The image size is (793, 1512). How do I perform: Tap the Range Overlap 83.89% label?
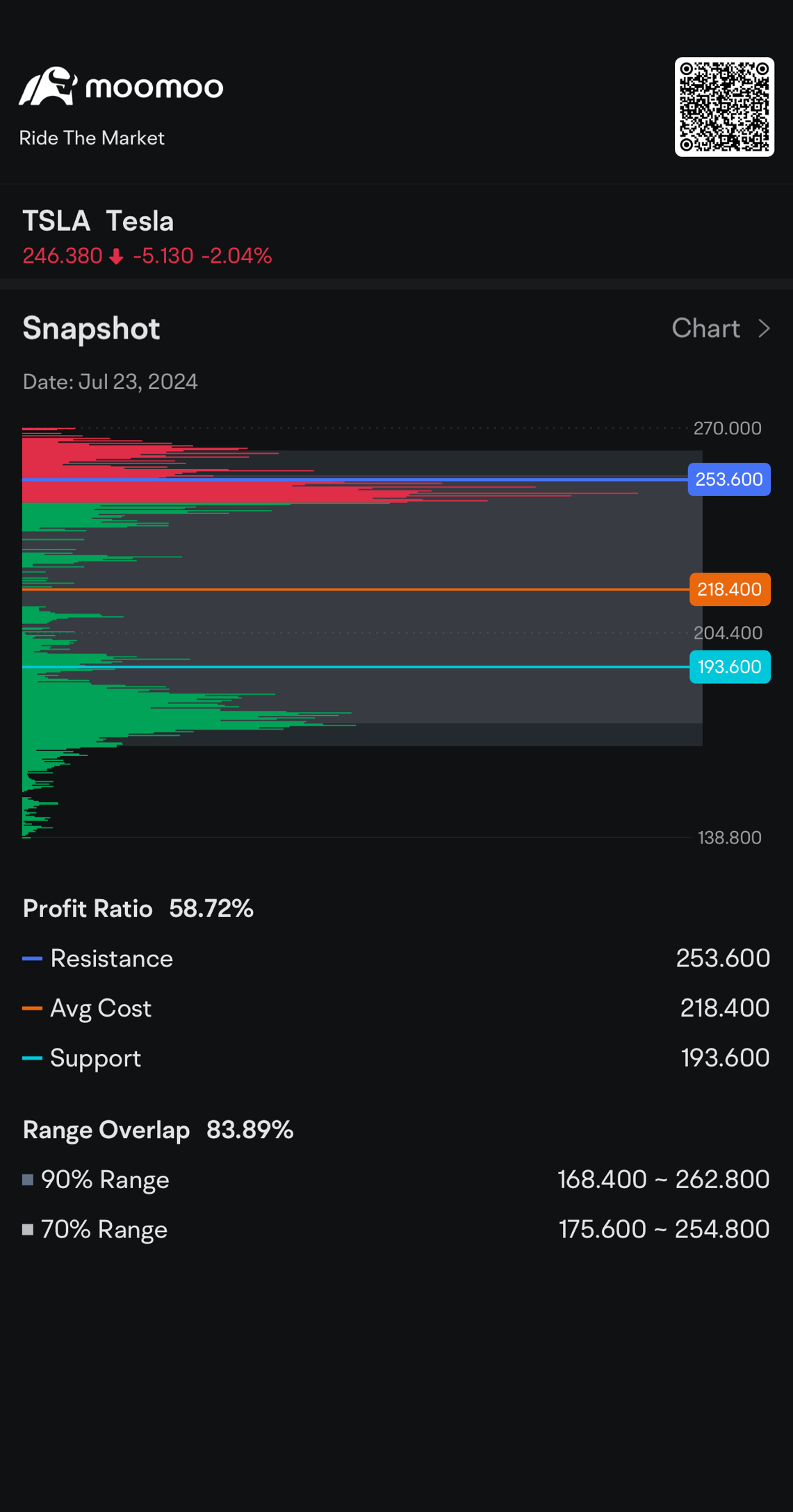point(158,1131)
